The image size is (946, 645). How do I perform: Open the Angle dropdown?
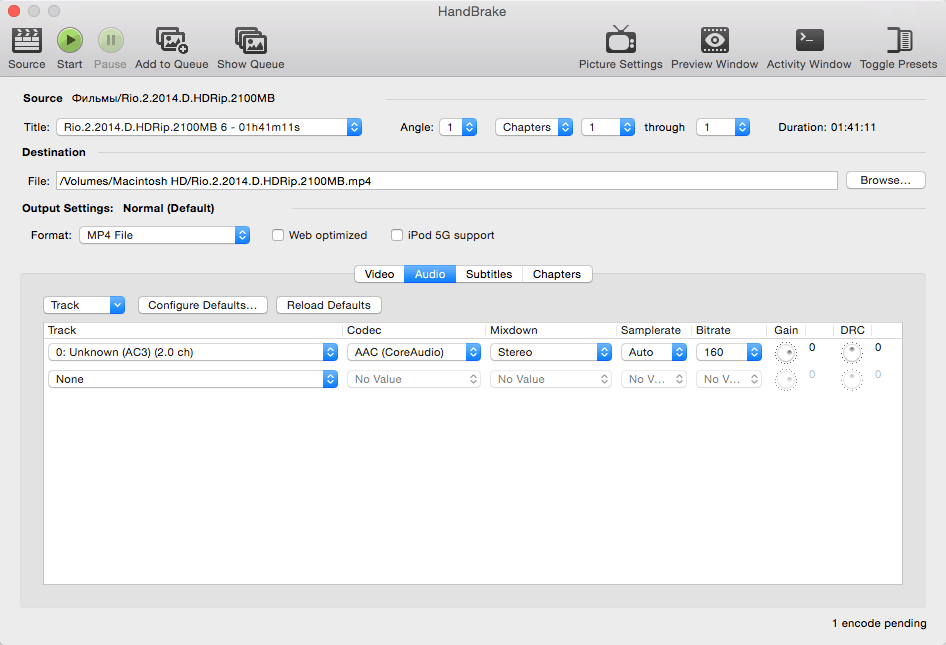pos(459,127)
